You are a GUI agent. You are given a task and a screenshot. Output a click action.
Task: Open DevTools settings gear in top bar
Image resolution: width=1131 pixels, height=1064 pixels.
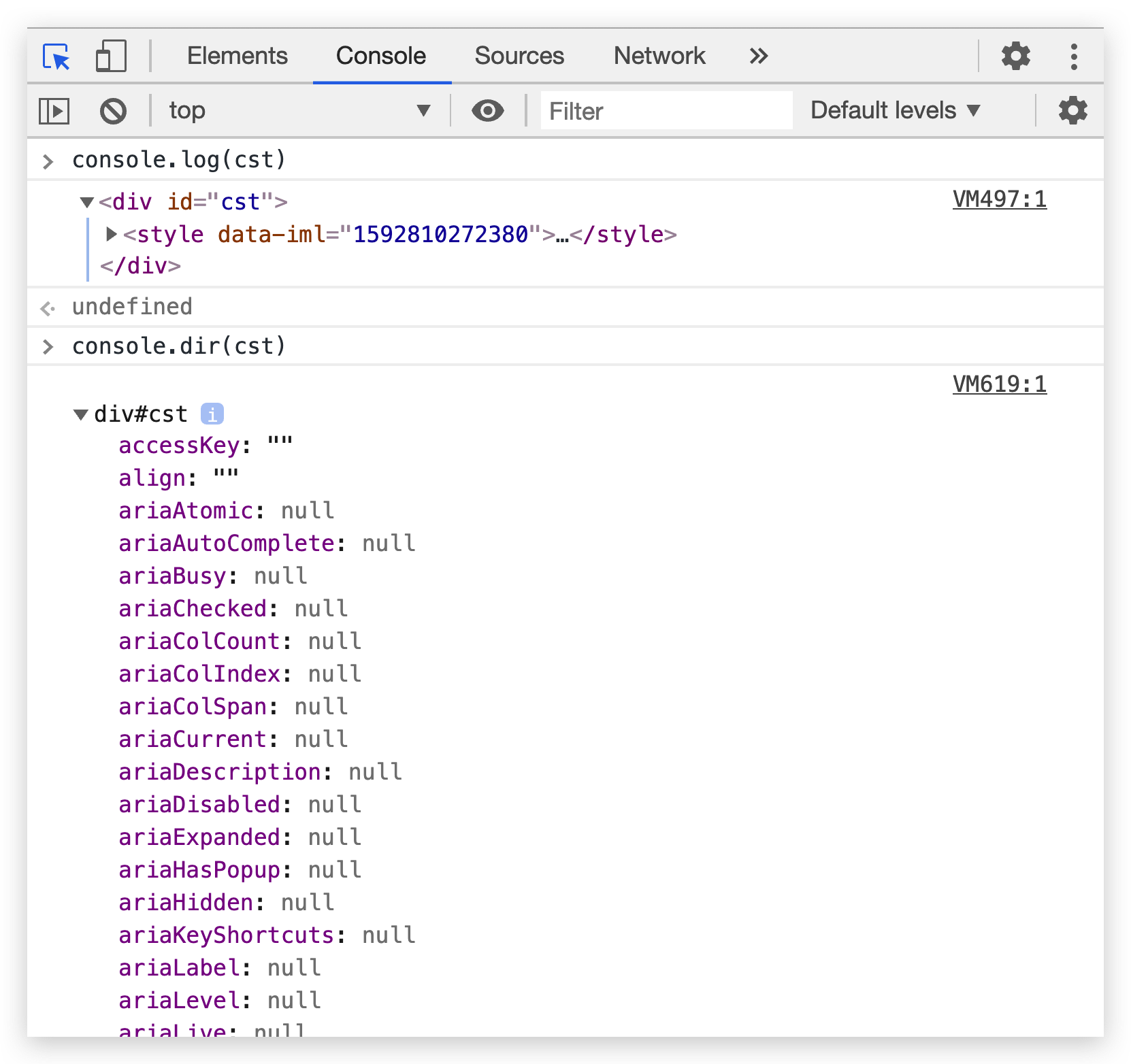1015,56
